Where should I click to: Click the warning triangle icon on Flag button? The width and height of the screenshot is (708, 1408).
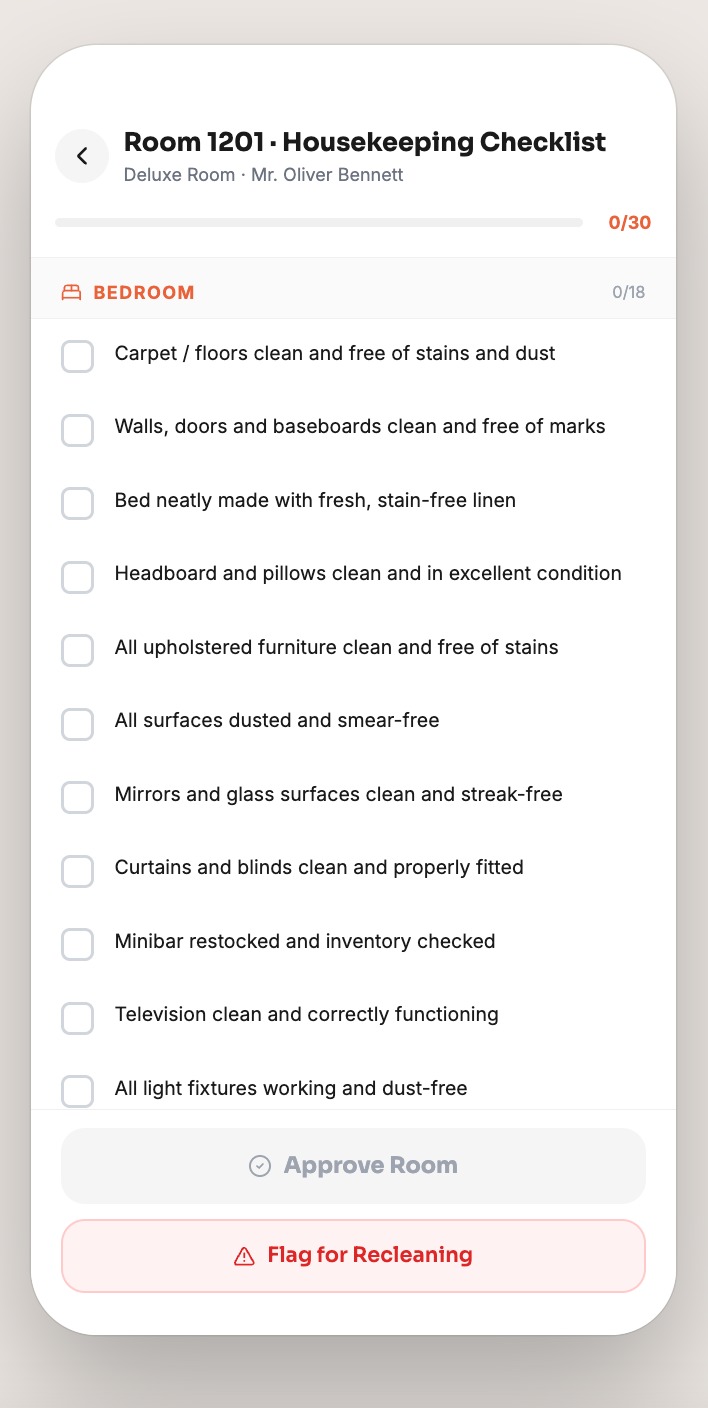[x=244, y=1256]
